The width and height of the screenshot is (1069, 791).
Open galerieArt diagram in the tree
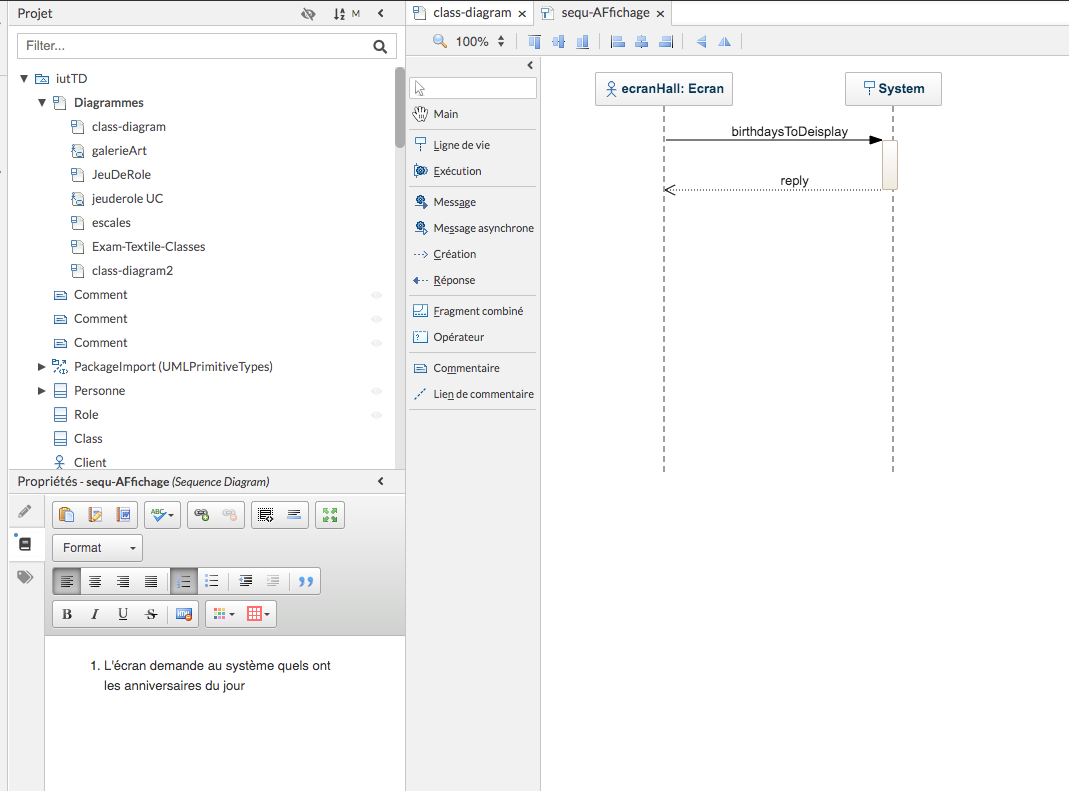pyautogui.click(x=119, y=151)
